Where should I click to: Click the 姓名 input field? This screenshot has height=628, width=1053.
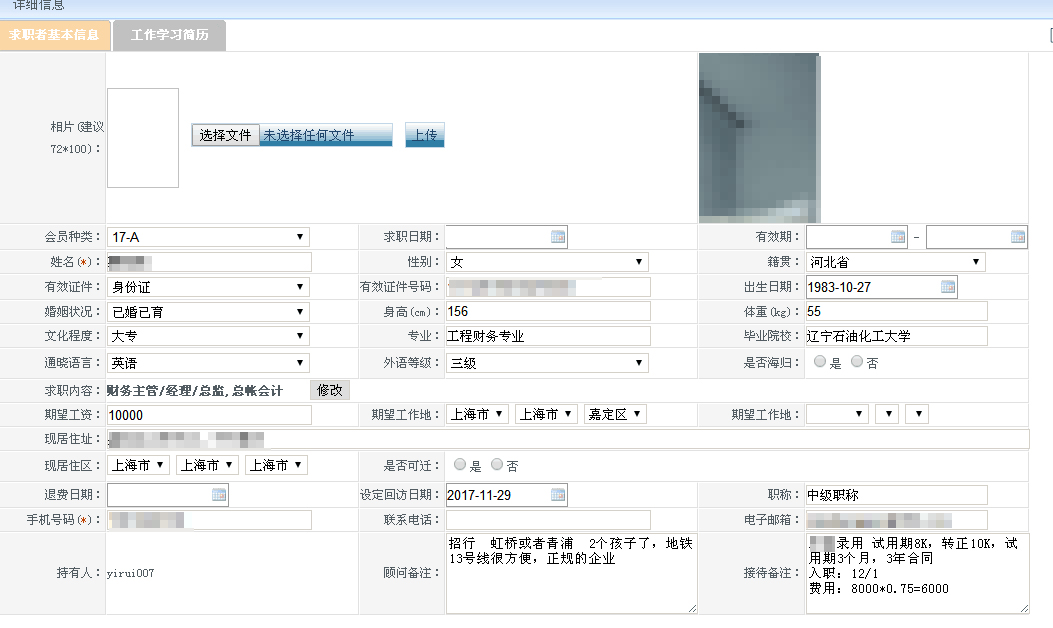[x=210, y=262]
